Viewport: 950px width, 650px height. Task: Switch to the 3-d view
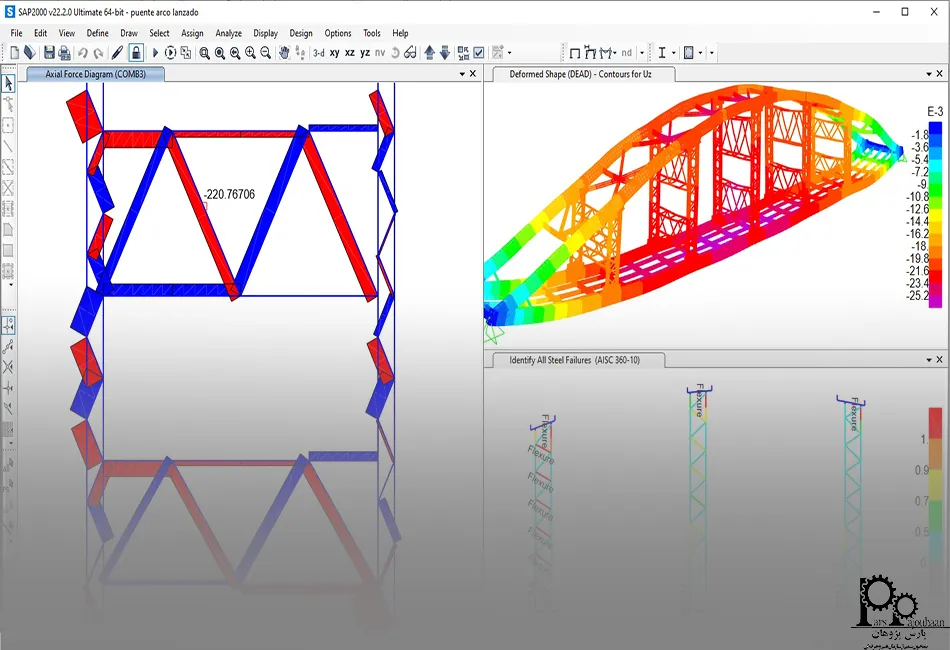(x=319, y=53)
